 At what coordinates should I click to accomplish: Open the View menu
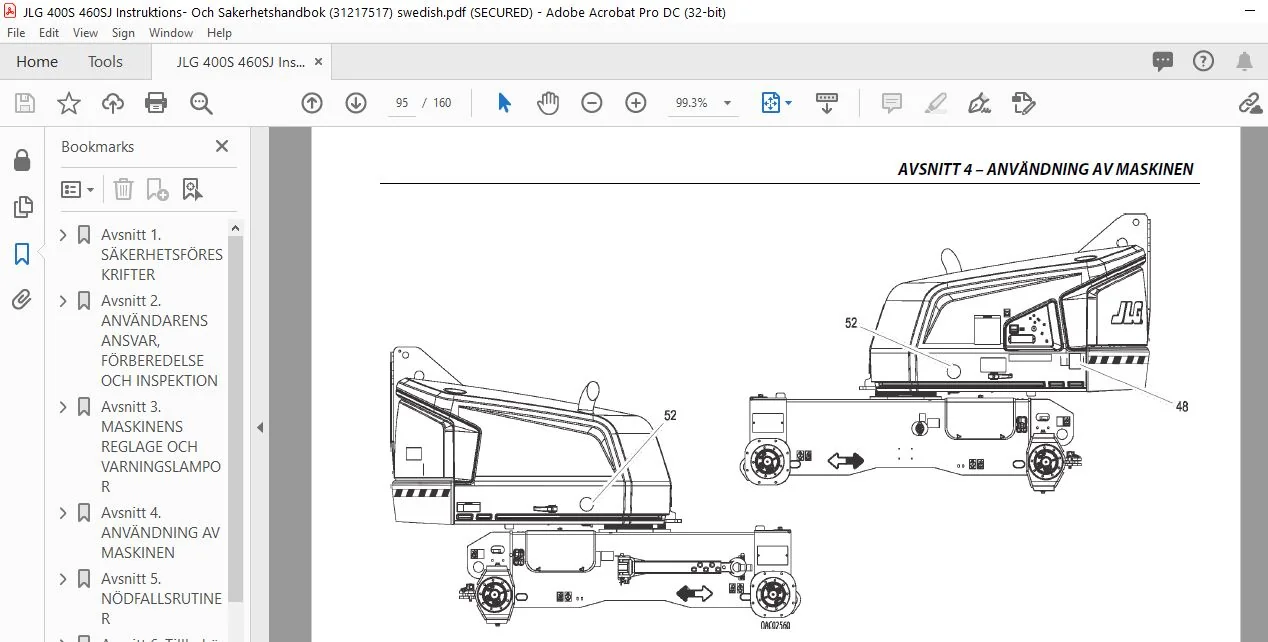[85, 33]
